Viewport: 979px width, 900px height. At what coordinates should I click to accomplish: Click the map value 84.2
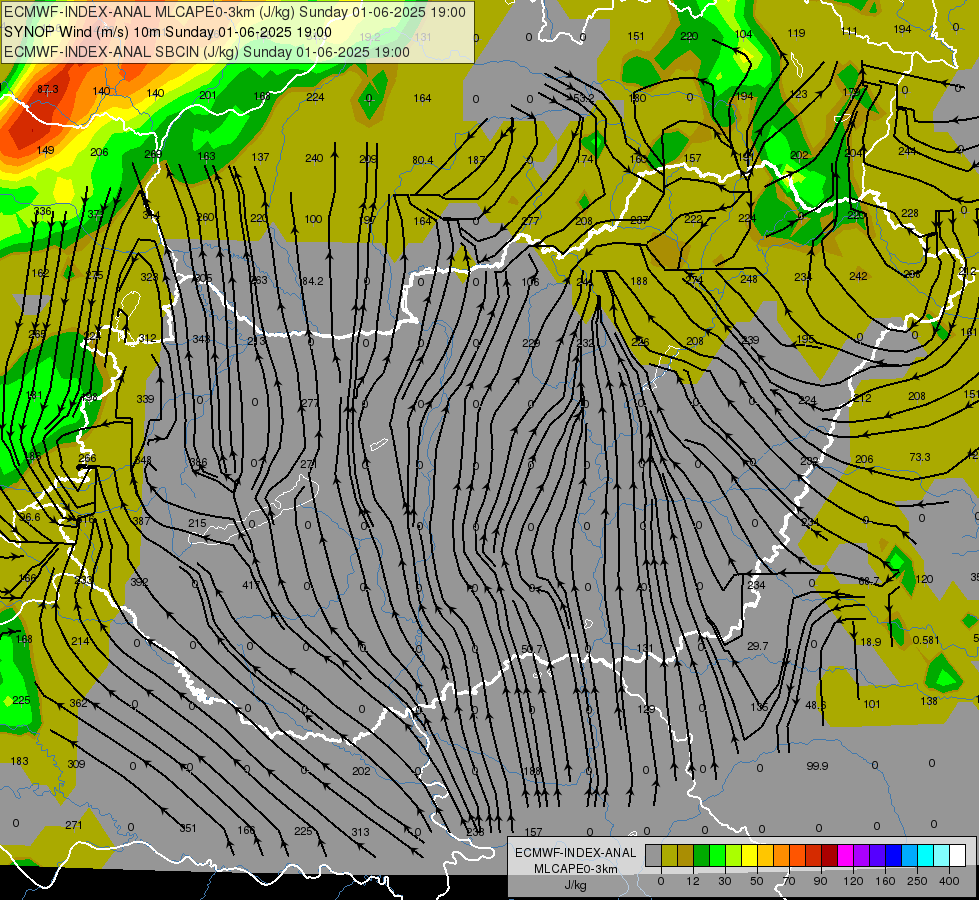coord(312,282)
